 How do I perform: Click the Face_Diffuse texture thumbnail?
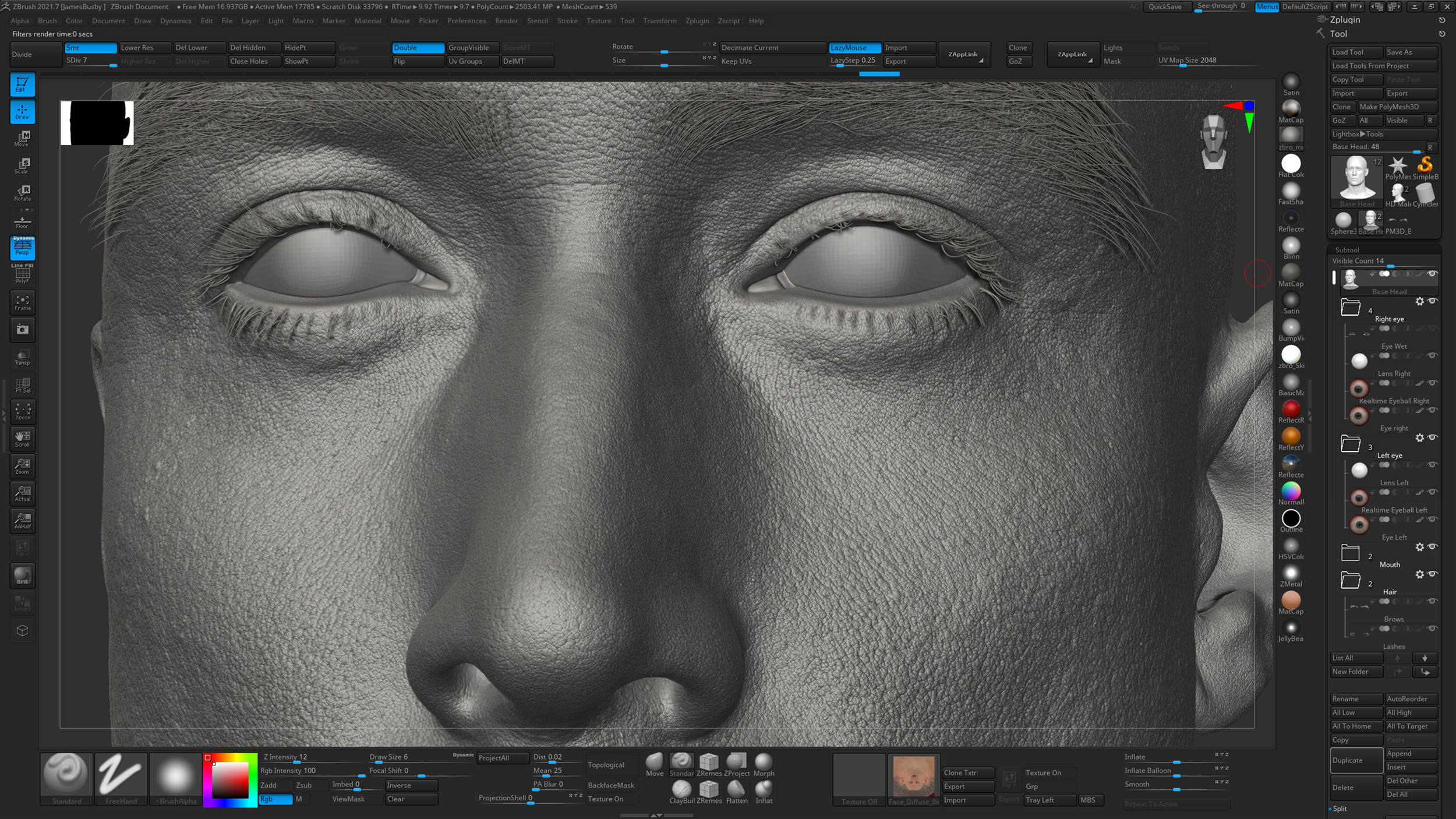[x=913, y=775]
